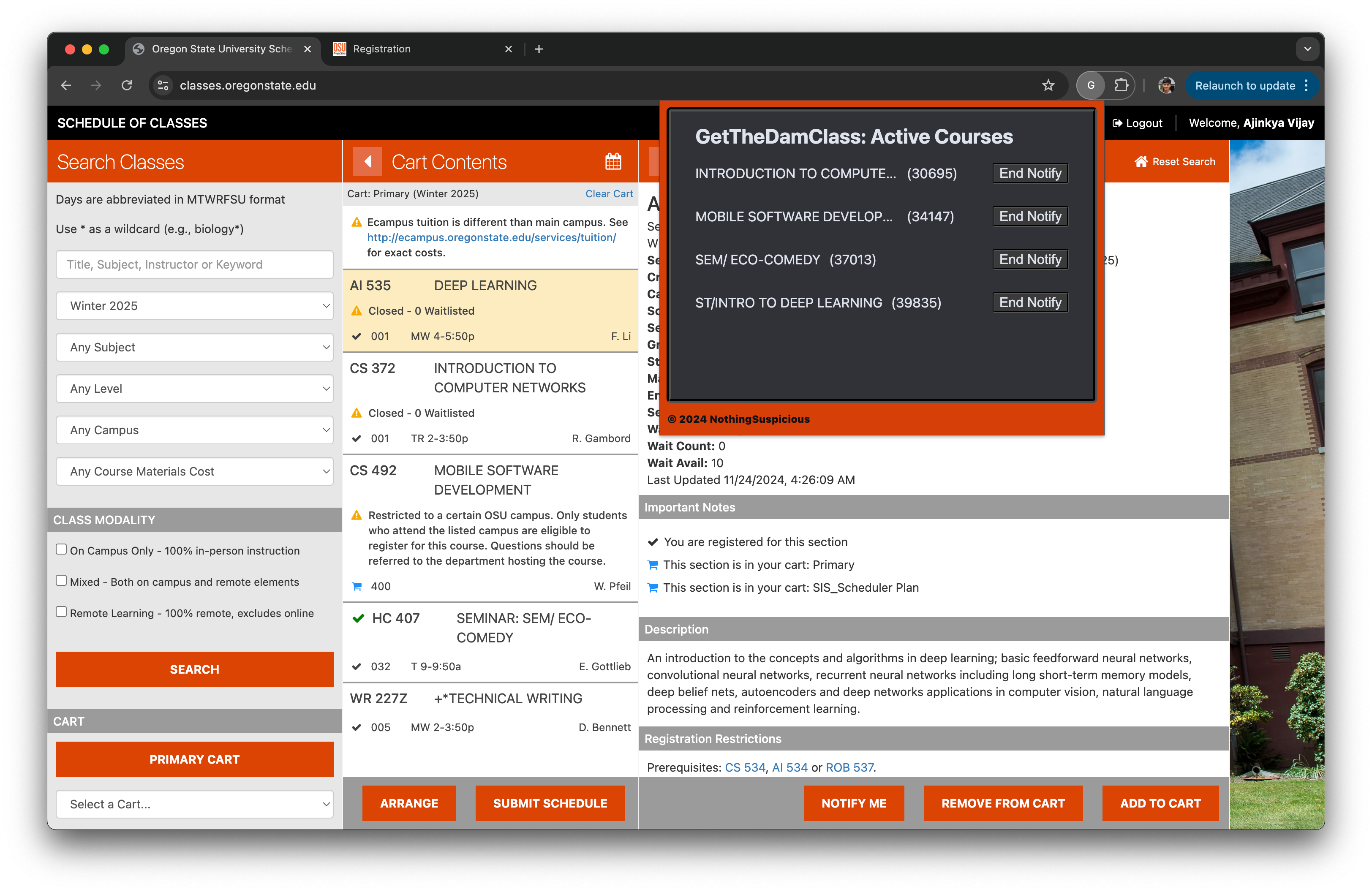Reload the page with refresh icon
This screenshot has width=1372, height=892.
tap(127, 85)
